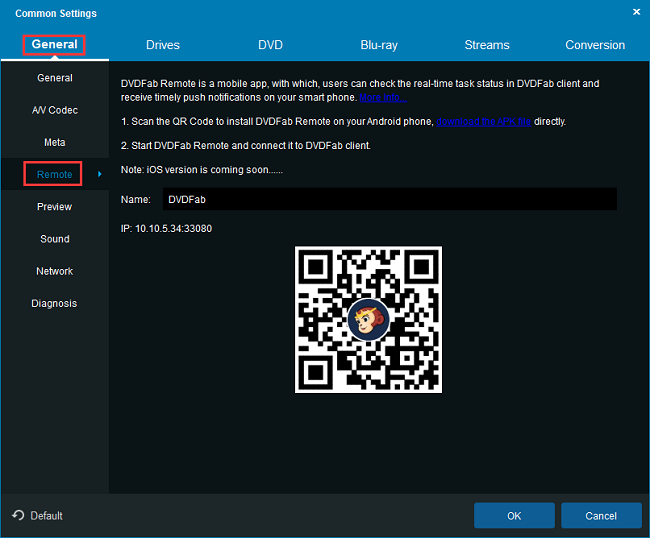
Task: Click the Default reset arrow icon
Action: [x=18, y=515]
